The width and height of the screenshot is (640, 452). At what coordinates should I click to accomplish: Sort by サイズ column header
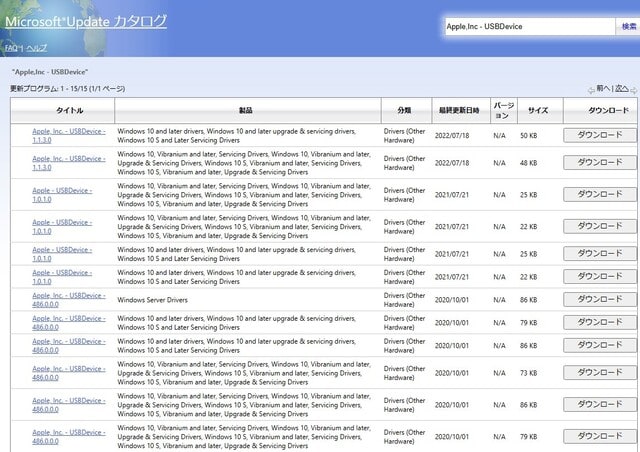tap(540, 110)
